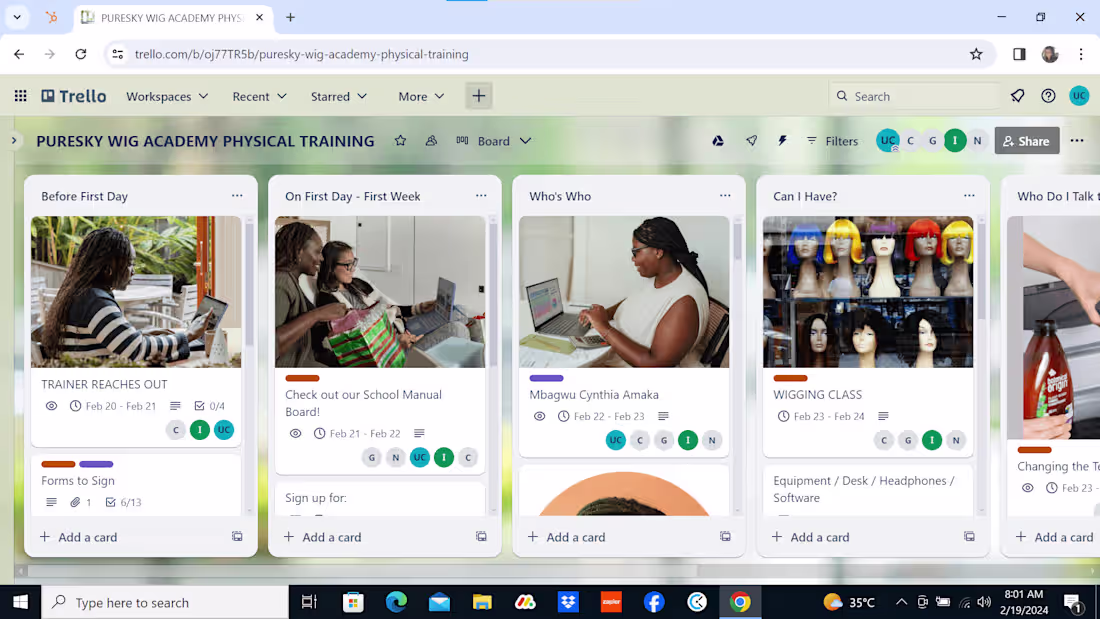Screen dimensions: 1100x619
Task: Open the WIGGING CLASS wig mannequin cover image
Action: (868, 292)
